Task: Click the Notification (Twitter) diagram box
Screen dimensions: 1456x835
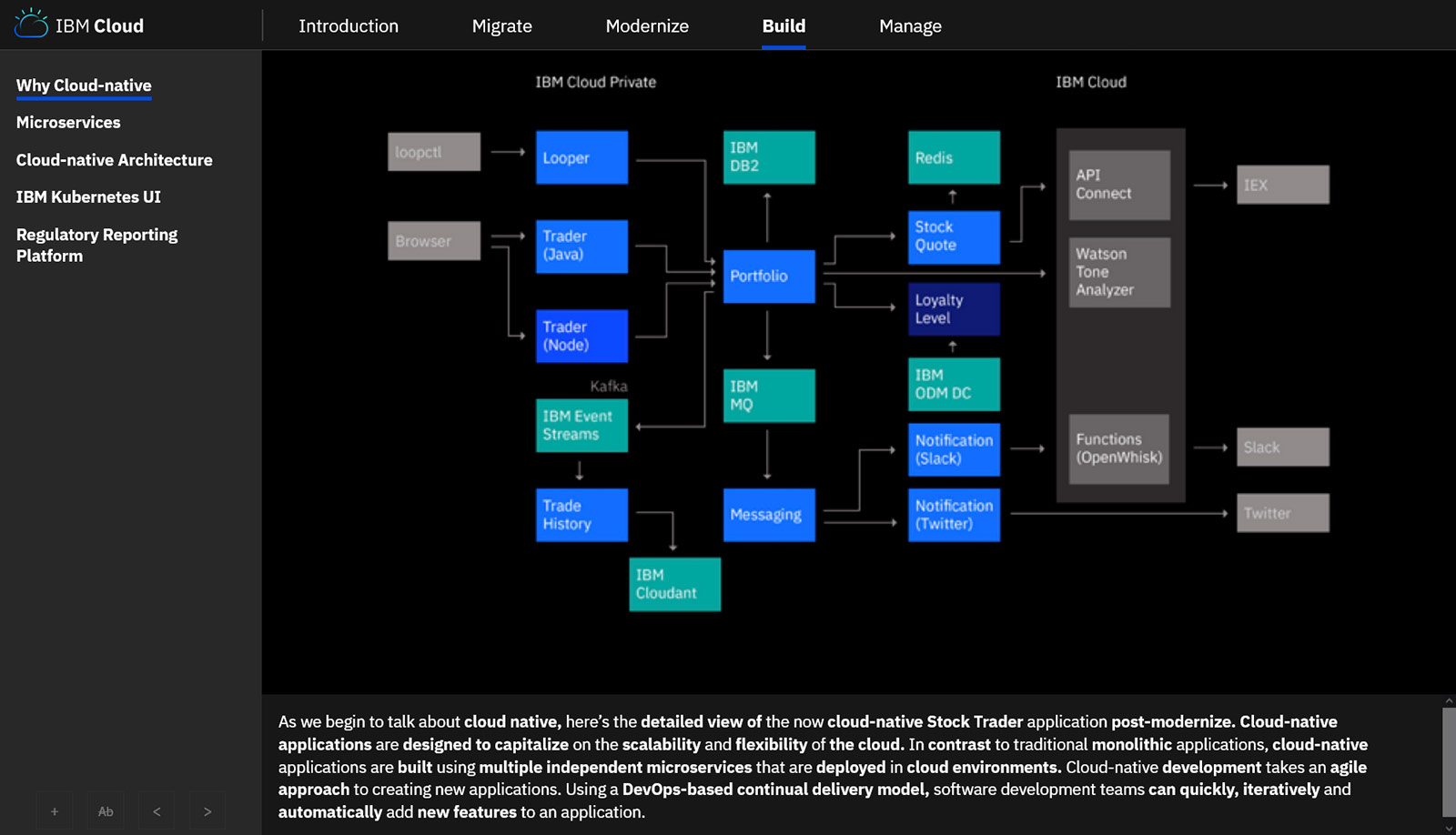Action: click(954, 515)
